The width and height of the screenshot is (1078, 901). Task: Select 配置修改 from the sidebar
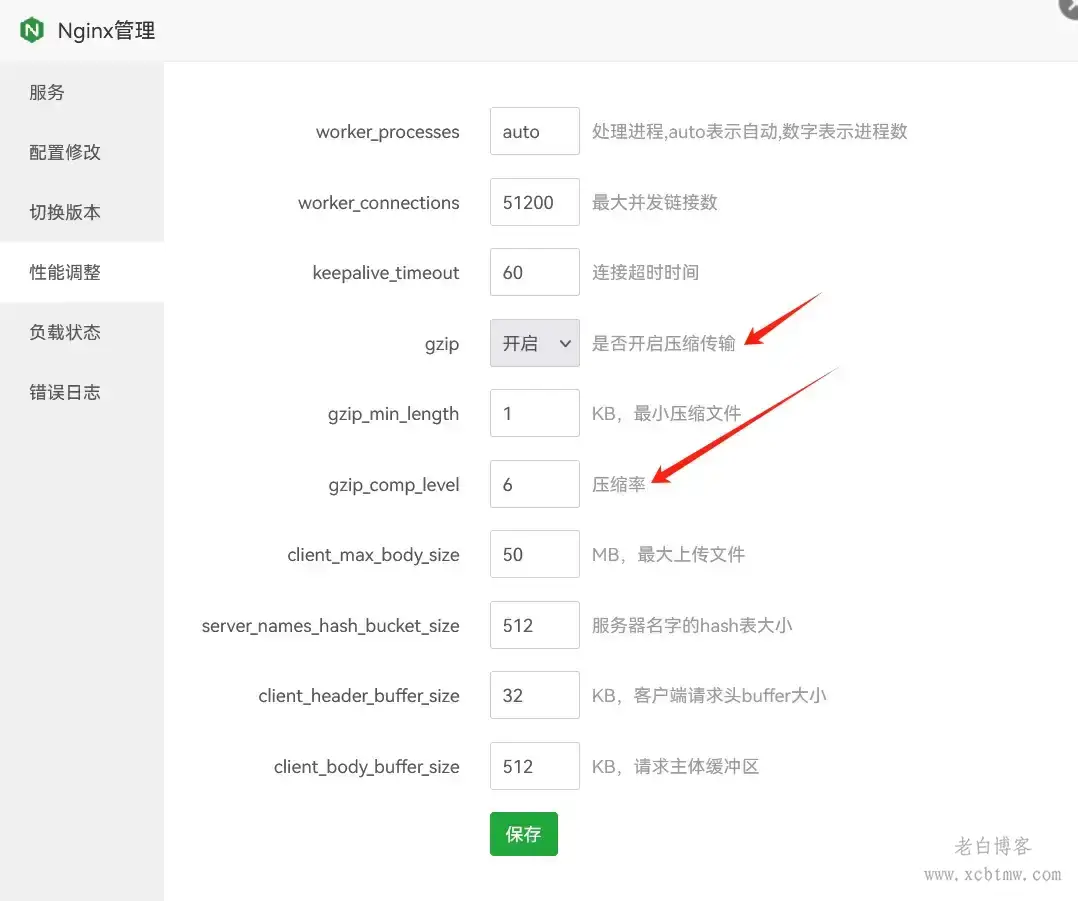64,152
